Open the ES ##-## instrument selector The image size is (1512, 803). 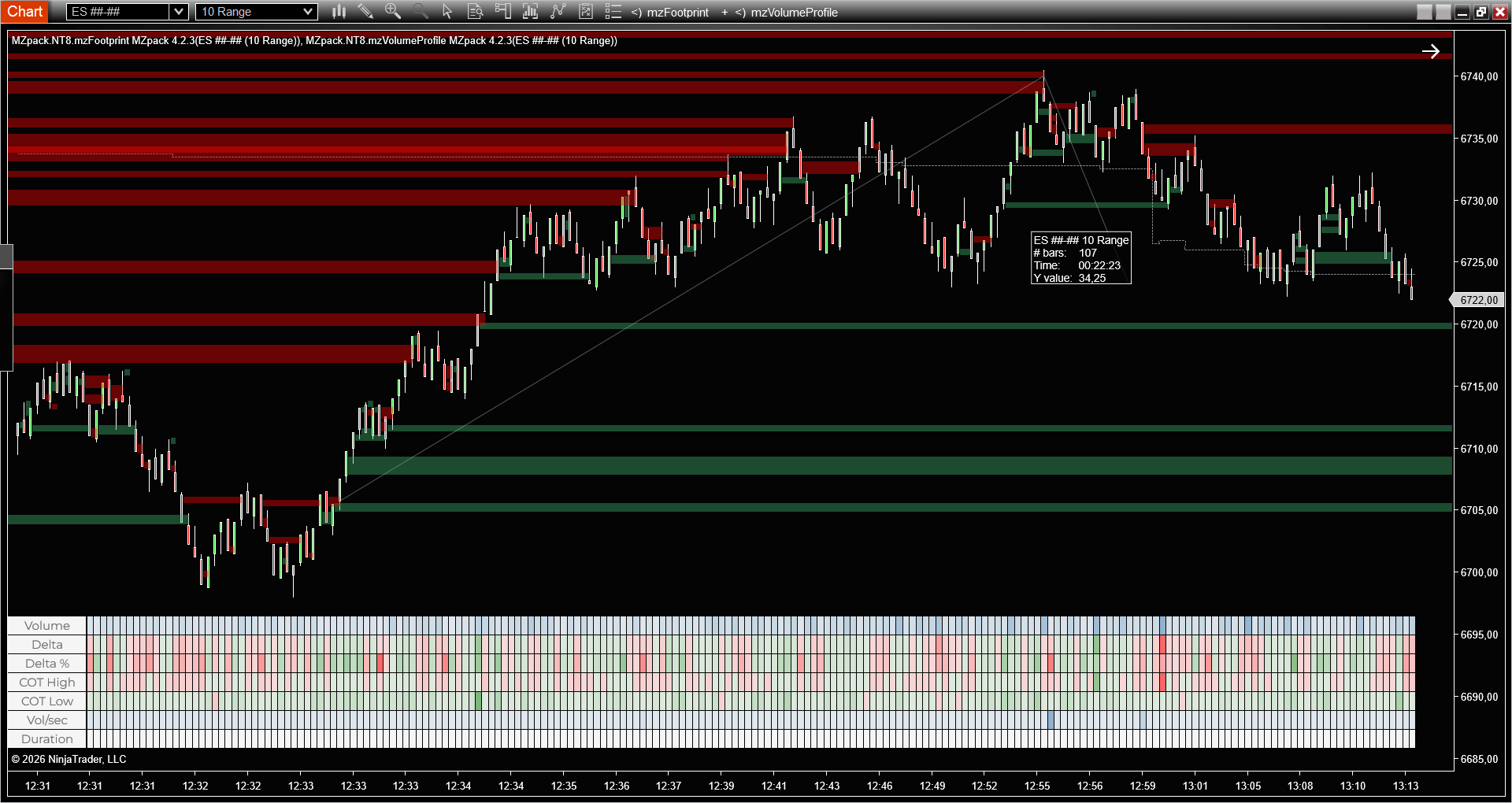coord(118,12)
